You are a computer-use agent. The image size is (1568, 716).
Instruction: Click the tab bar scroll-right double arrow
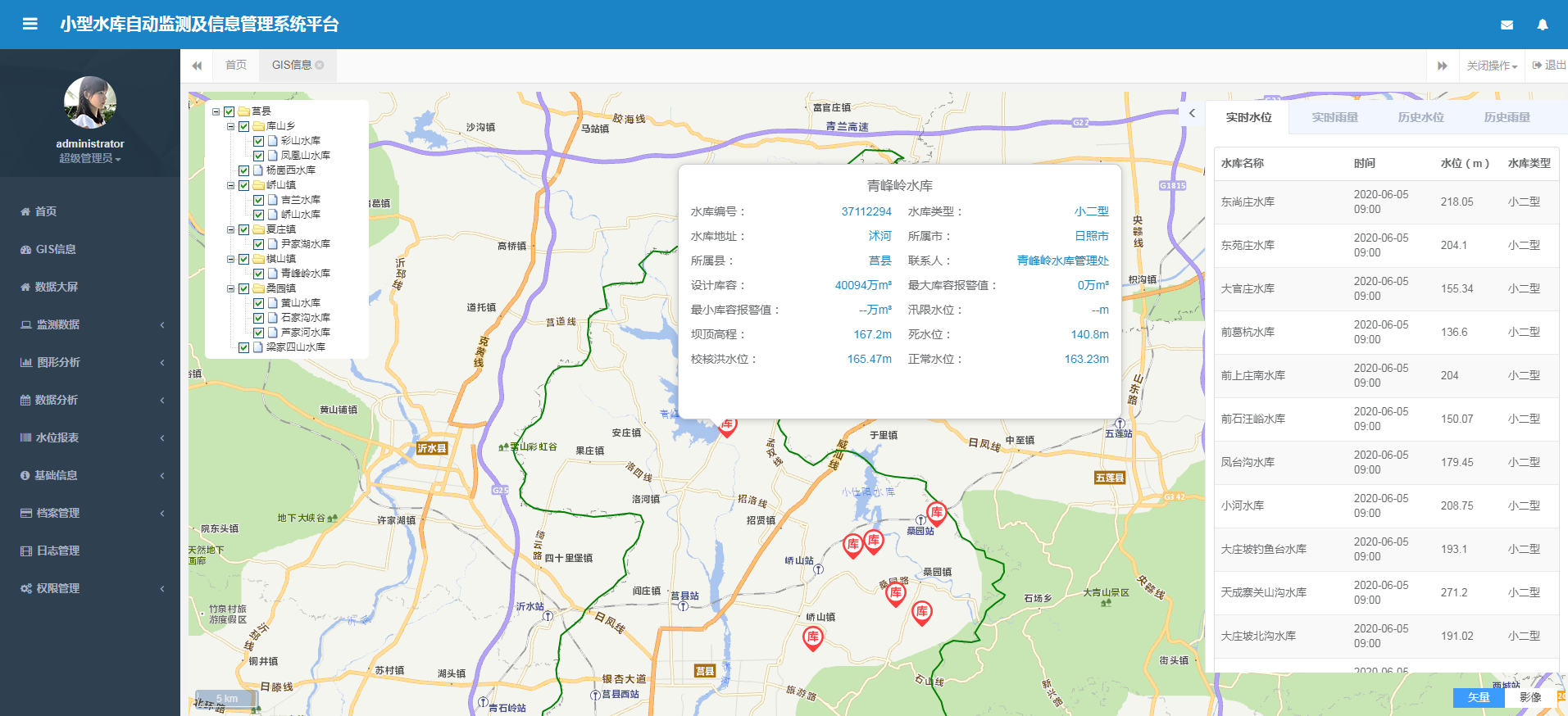pos(1442,66)
